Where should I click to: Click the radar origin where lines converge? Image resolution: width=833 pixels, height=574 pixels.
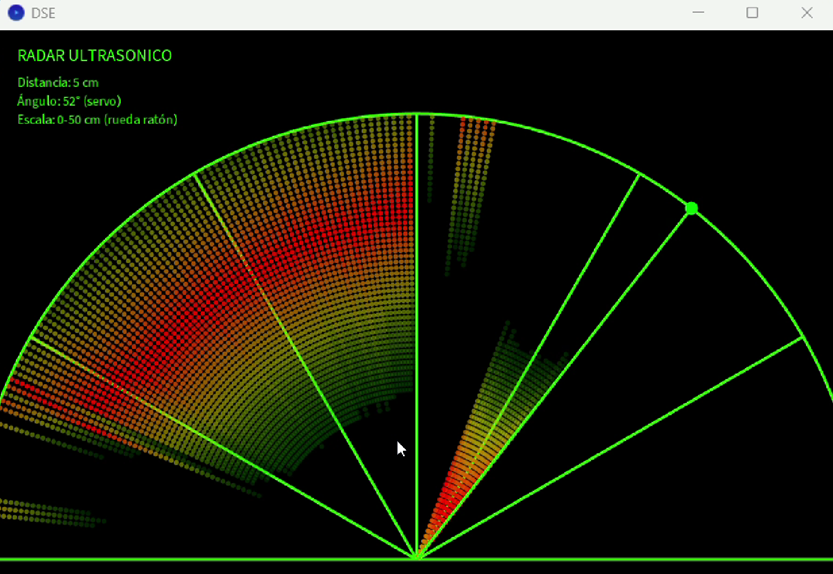(417, 557)
